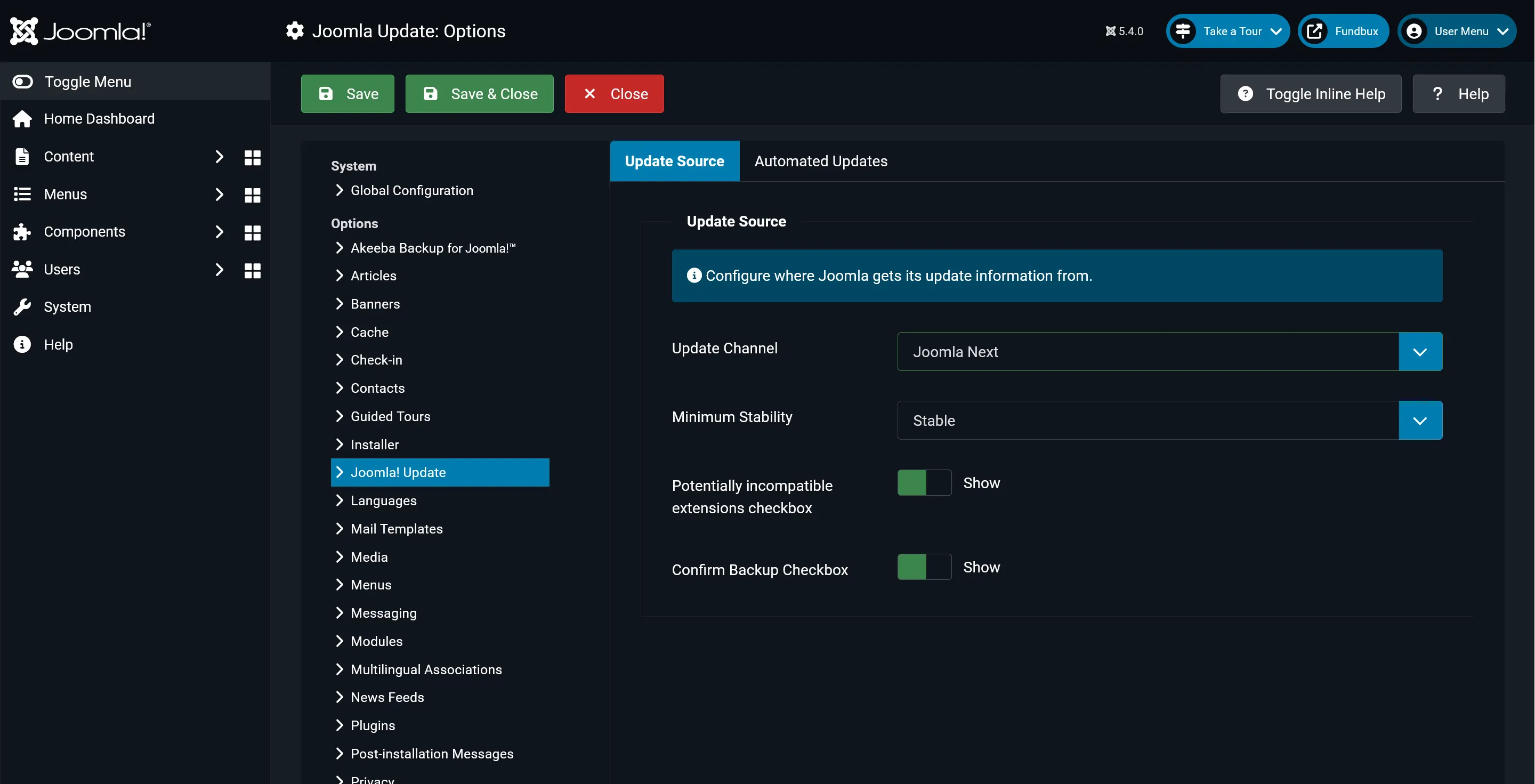Click the System wrench icon
Screen dimensions: 1535x784
pos(22,307)
